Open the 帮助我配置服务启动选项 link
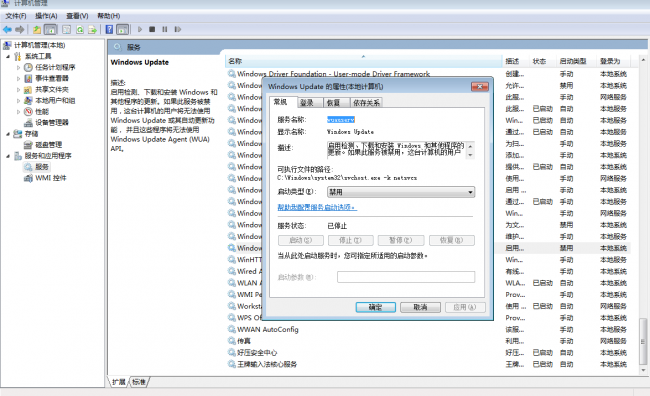 (x=317, y=207)
